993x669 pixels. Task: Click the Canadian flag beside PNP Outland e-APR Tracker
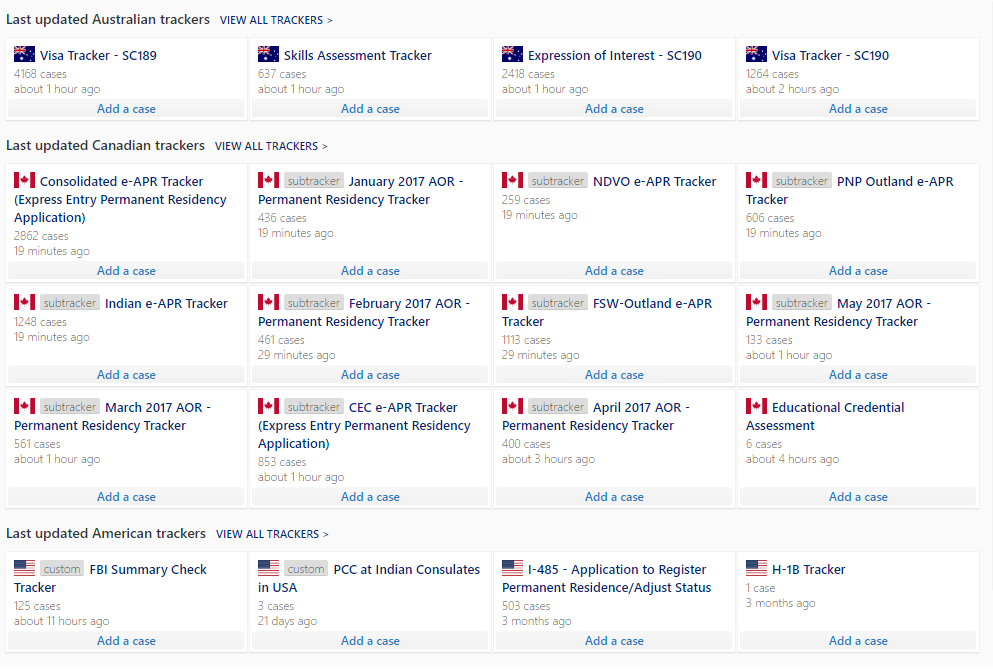click(756, 181)
